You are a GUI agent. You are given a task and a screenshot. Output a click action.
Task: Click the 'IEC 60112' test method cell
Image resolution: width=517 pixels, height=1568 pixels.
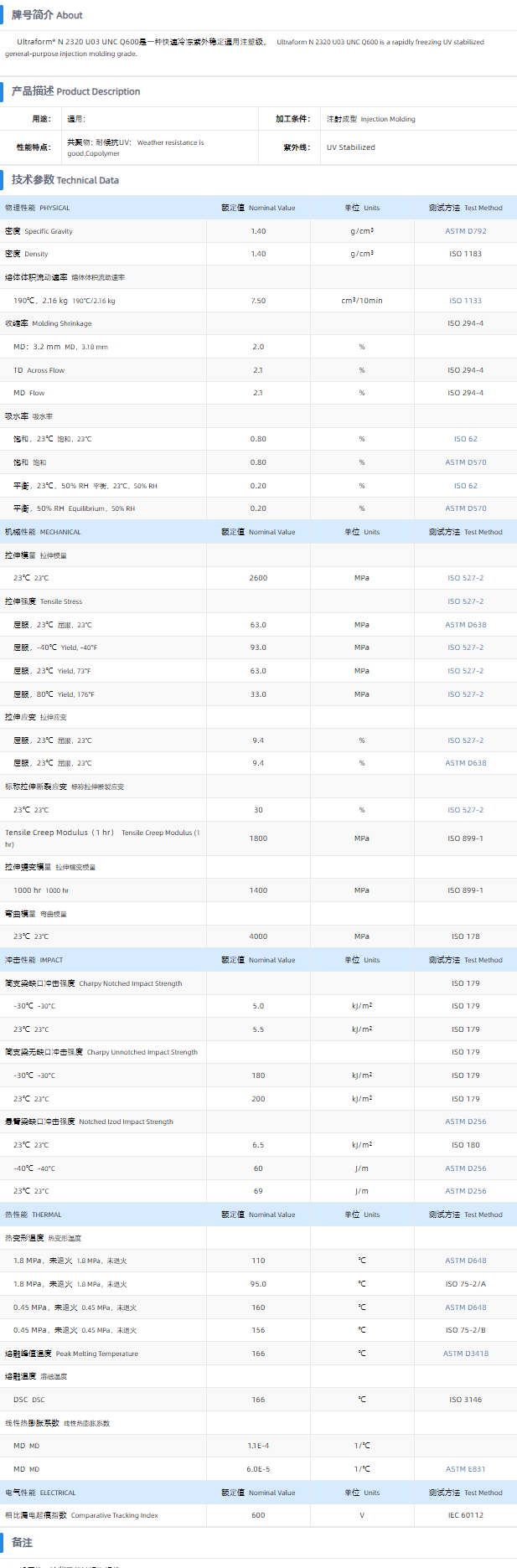coord(465,1515)
